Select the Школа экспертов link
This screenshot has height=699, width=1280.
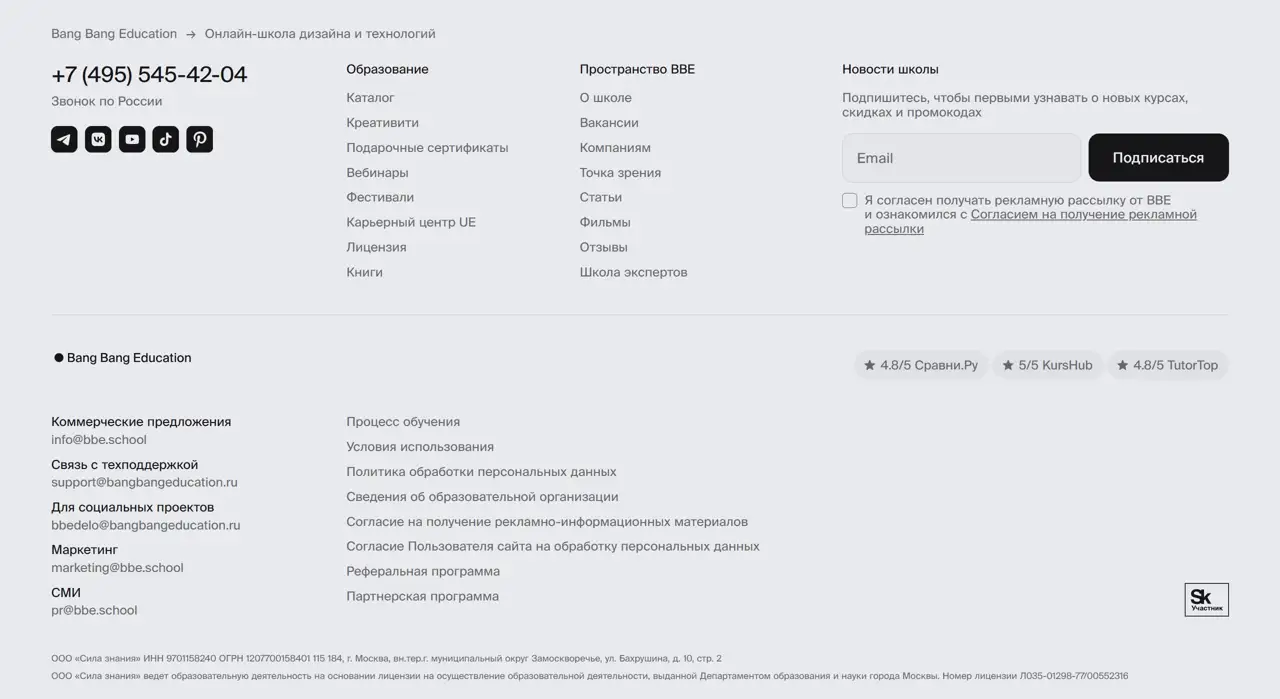point(633,273)
